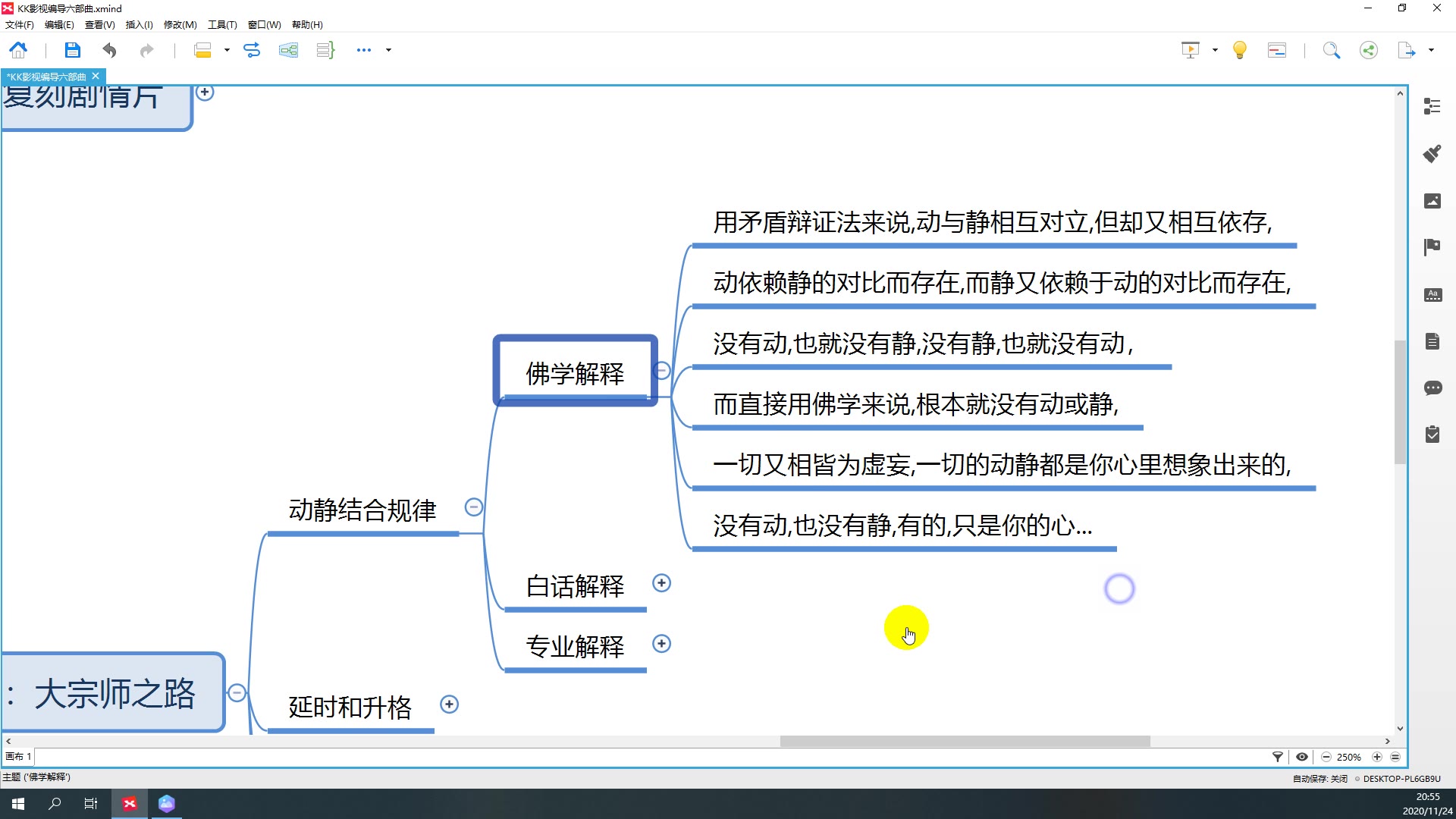Expand the 白话解释 branch
The height and width of the screenshot is (819, 1456).
(x=661, y=583)
